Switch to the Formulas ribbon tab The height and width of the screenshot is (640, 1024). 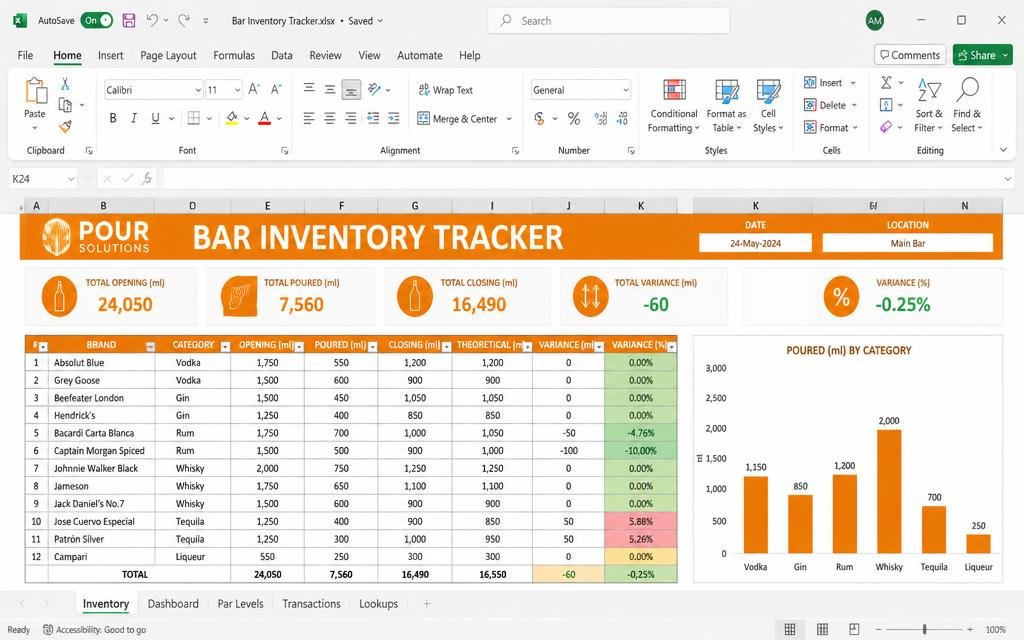point(234,56)
